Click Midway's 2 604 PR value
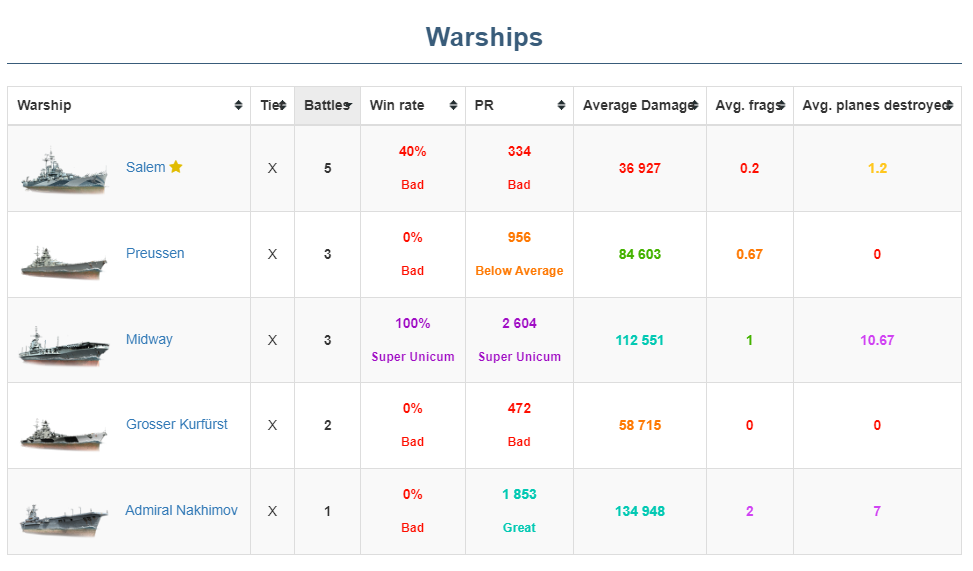Screen dimensions: 973x571 pyautogui.click(x=519, y=323)
